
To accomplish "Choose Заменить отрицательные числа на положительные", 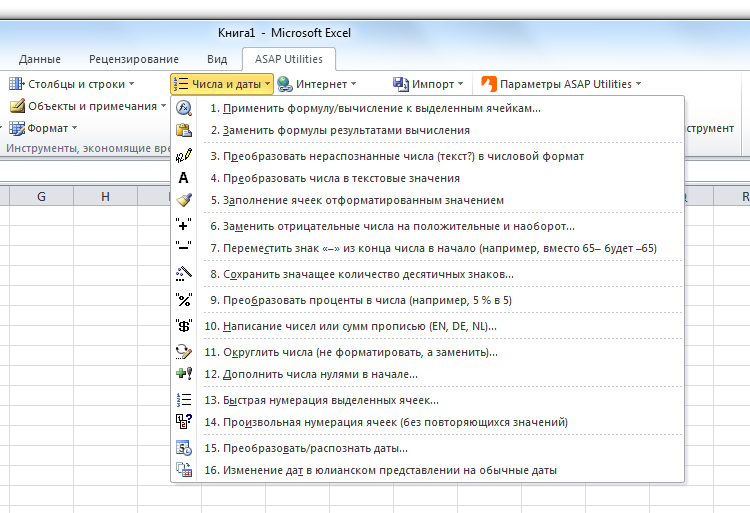I will 429,226.
